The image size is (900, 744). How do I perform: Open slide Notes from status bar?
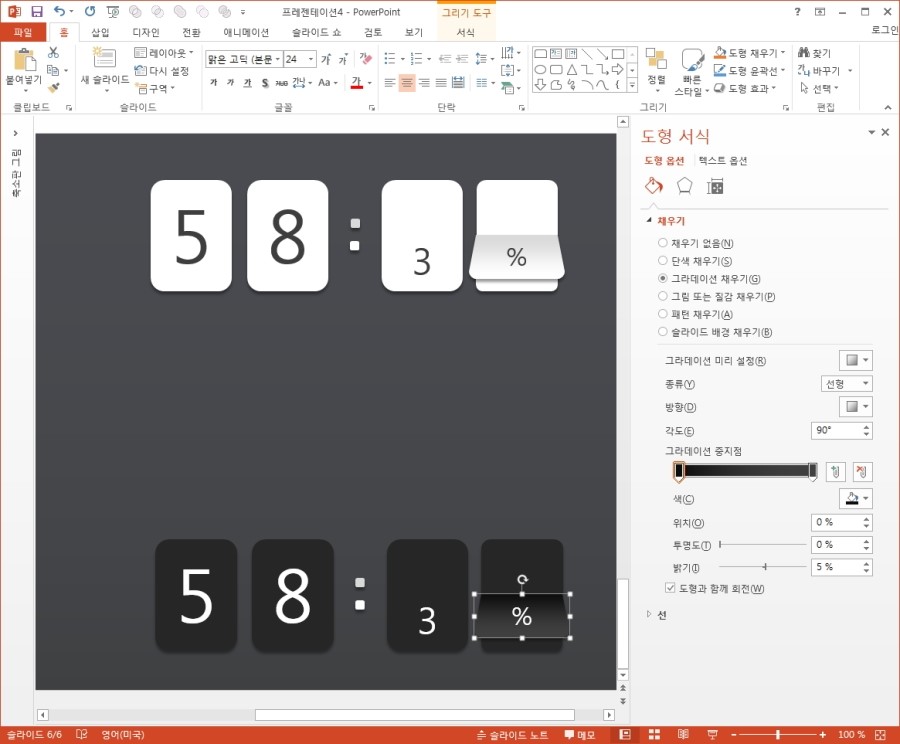pyautogui.click(x=512, y=734)
